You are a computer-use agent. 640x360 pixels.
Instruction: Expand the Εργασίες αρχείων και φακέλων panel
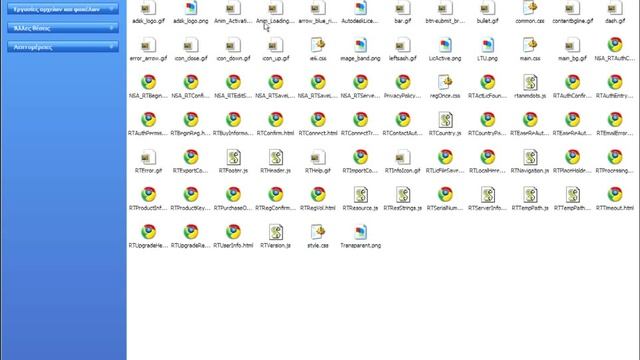click(x=63, y=9)
